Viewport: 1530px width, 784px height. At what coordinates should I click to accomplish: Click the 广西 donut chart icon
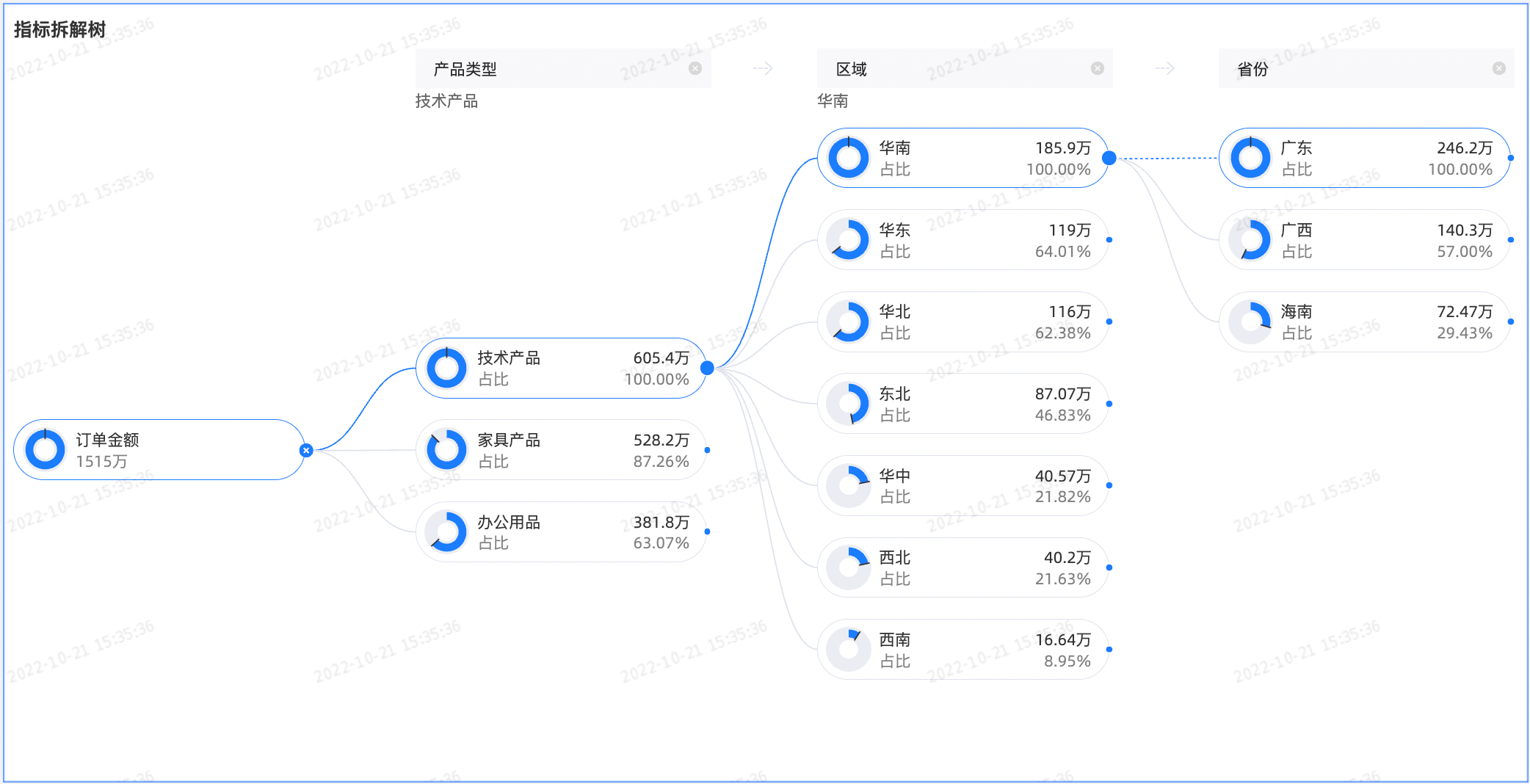pyautogui.click(x=1250, y=239)
